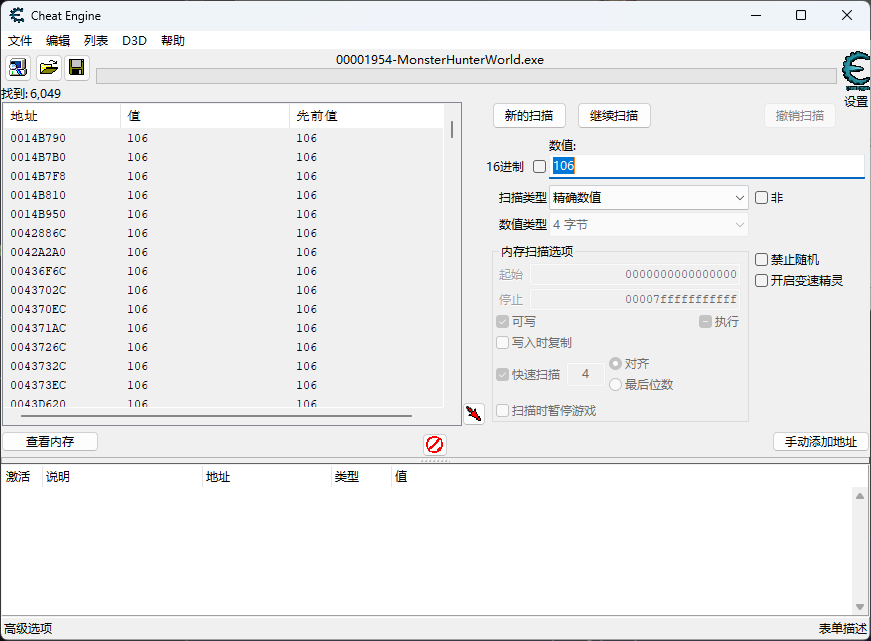The width and height of the screenshot is (871, 641).
Task: Open the 扫描类型 dropdown
Action: coord(648,198)
